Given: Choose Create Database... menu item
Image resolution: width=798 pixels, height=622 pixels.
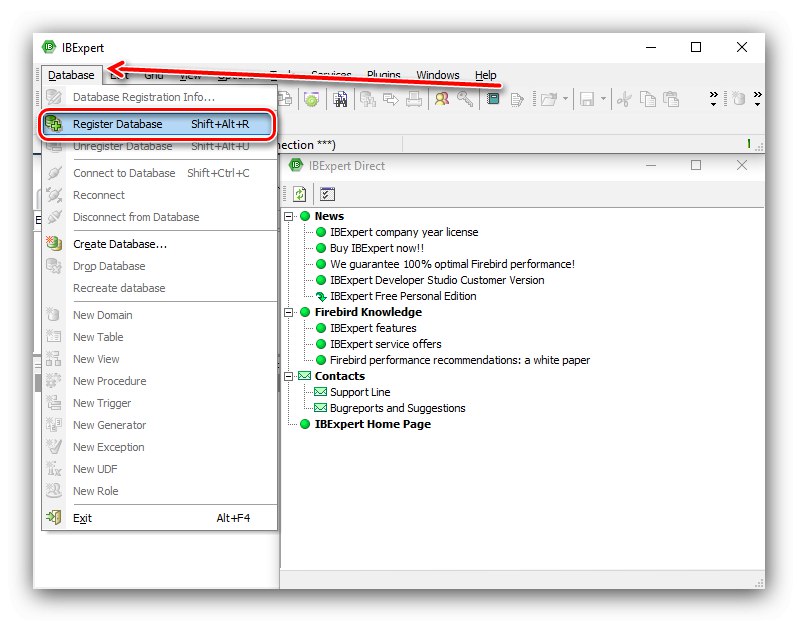Looking at the screenshot, I should click(x=160, y=244).
